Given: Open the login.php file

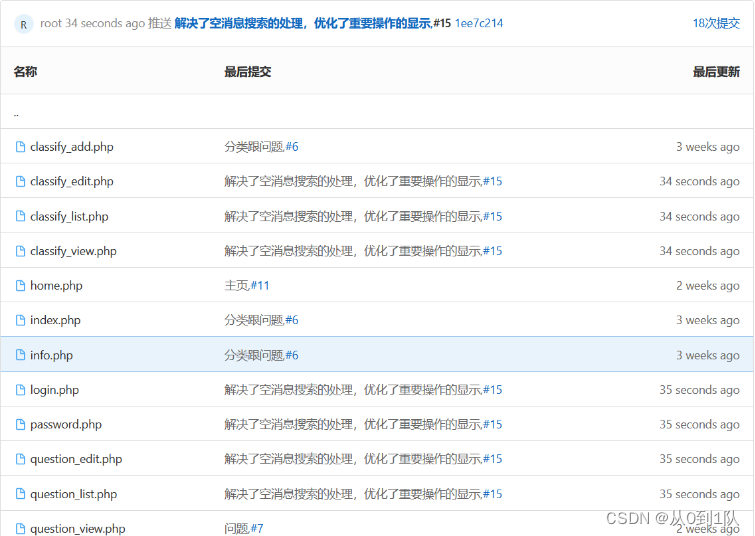Looking at the screenshot, I should coord(54,390).
